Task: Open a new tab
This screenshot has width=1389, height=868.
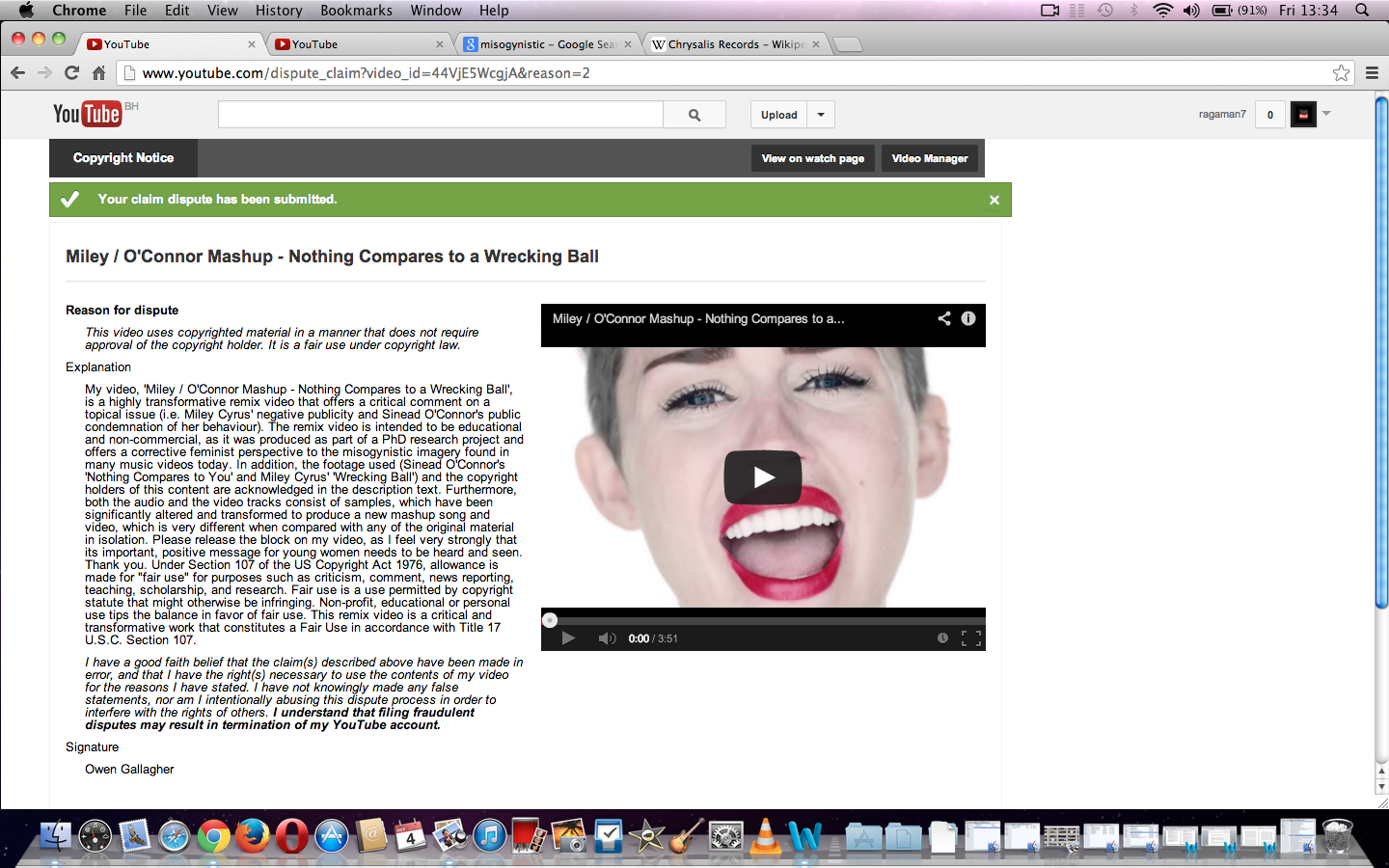Action: pyautogui.click(x=847, y=44)
